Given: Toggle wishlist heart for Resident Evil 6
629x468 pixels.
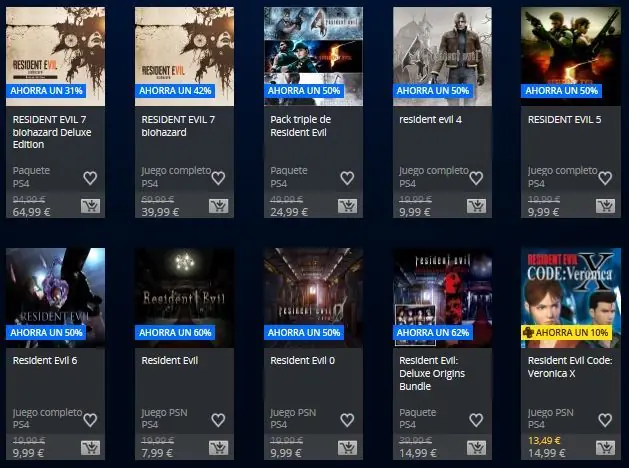Looking at the screenshot, I should [90, 419].
